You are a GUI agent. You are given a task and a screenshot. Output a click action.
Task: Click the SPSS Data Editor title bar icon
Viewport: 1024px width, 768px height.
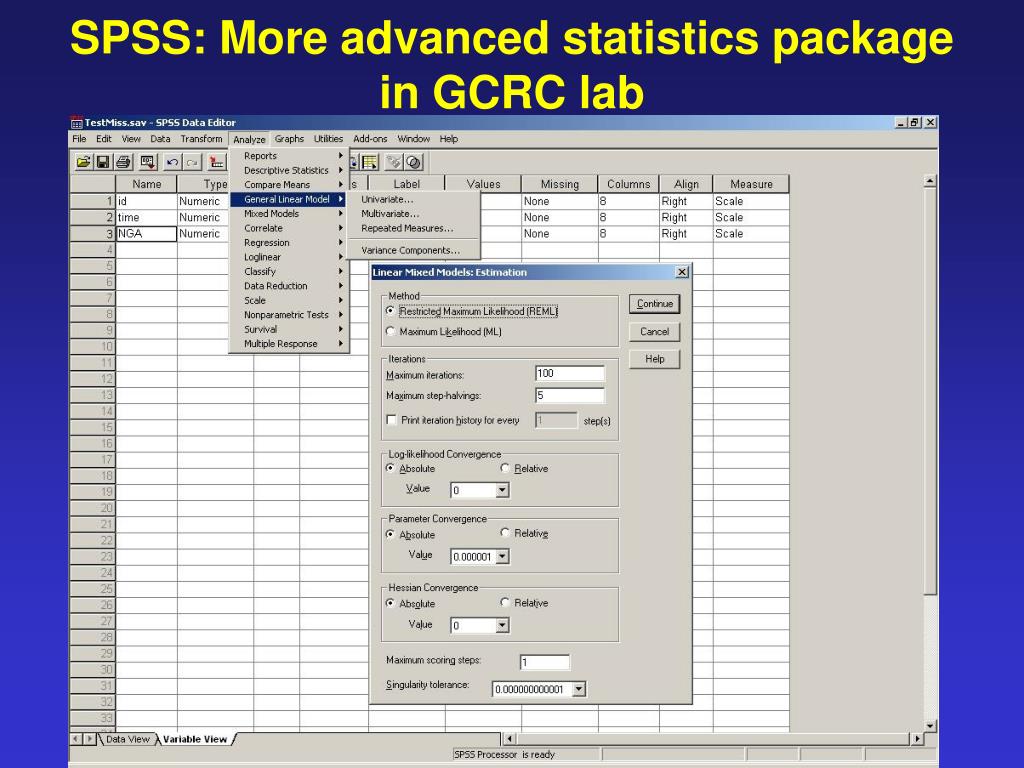76,122
